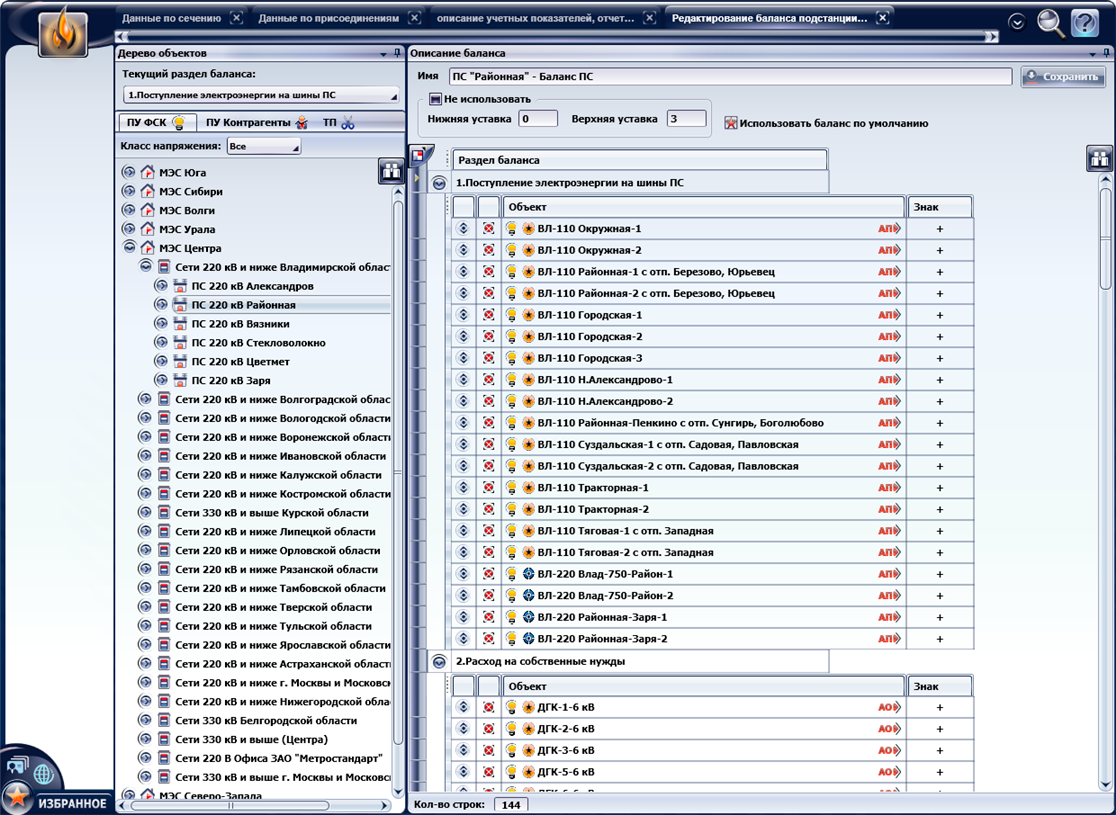Collapse the "МЭС Центра" tree node
1116x815 pixels.
click(x=128, y=248)
